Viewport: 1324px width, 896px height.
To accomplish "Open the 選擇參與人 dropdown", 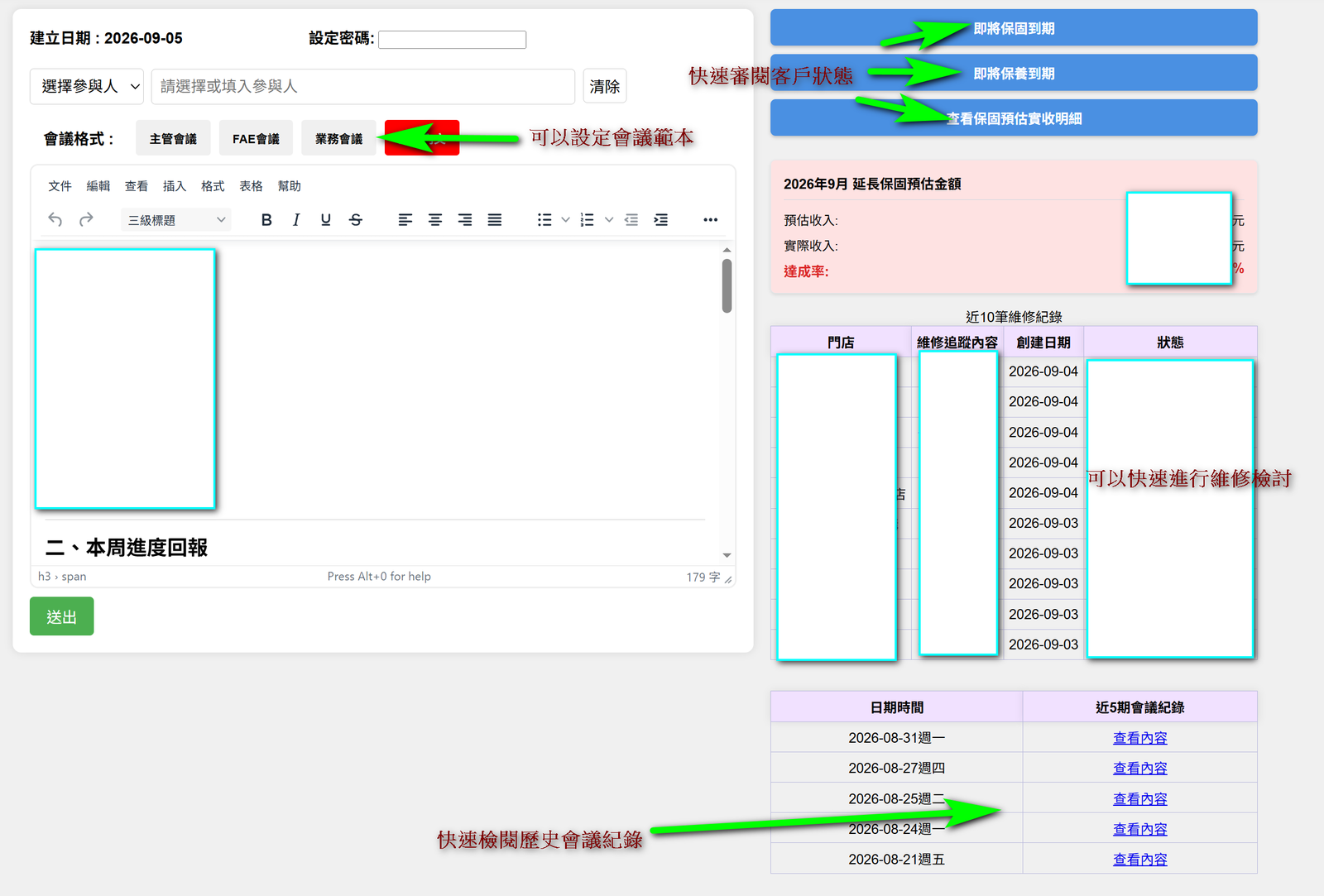I will click(x=87, y=86).
